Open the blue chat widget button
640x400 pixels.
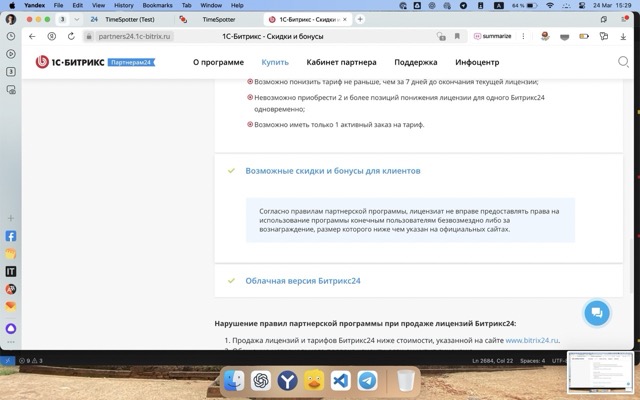[x=596, y=313]
